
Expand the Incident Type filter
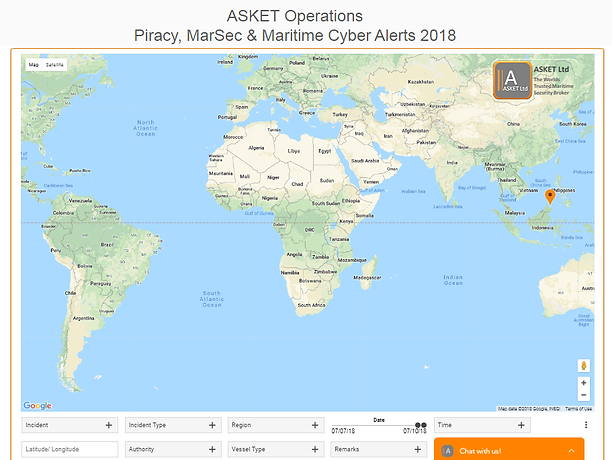173,425
